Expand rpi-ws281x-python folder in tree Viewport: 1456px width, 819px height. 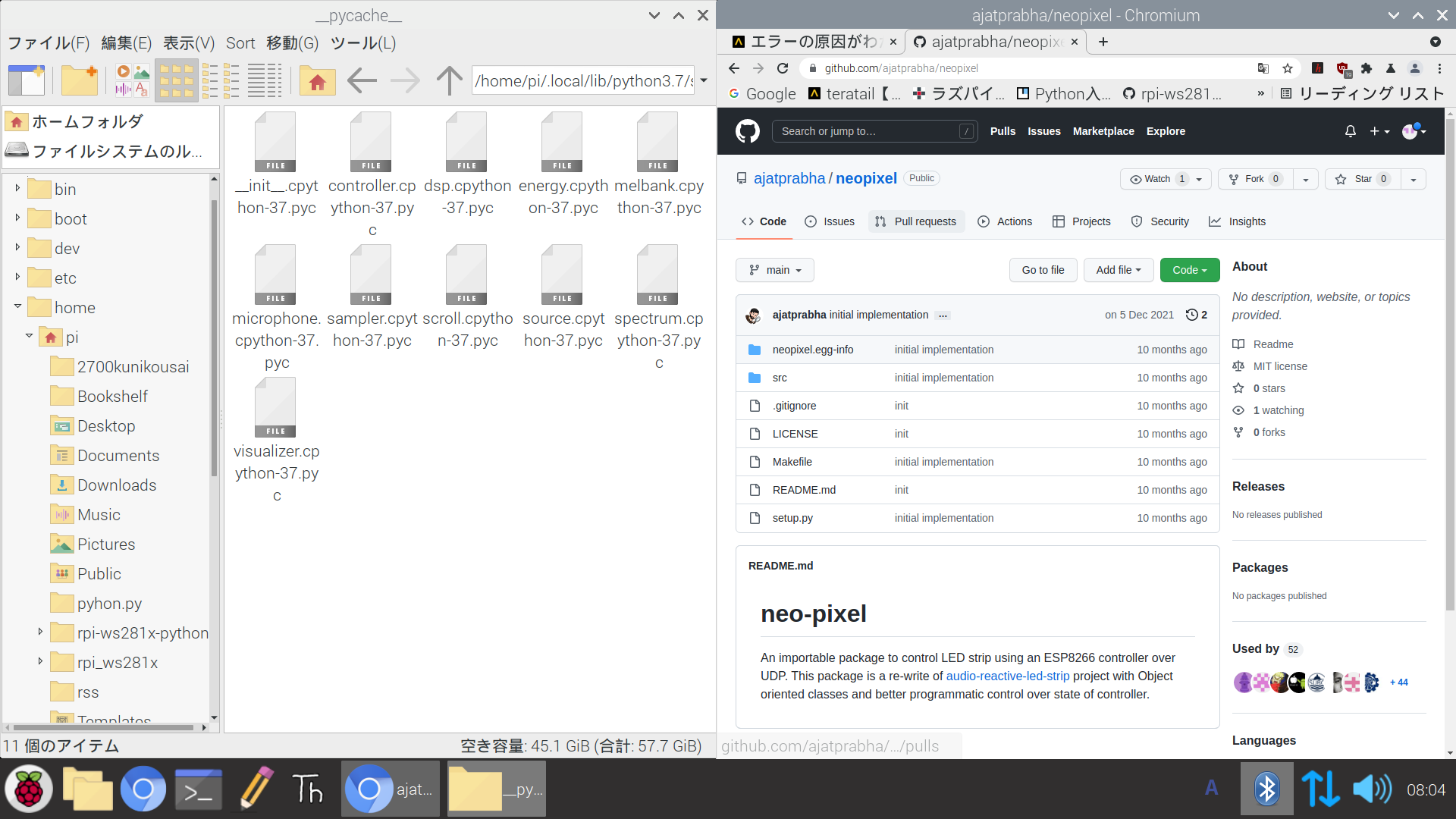click(40, 632)
